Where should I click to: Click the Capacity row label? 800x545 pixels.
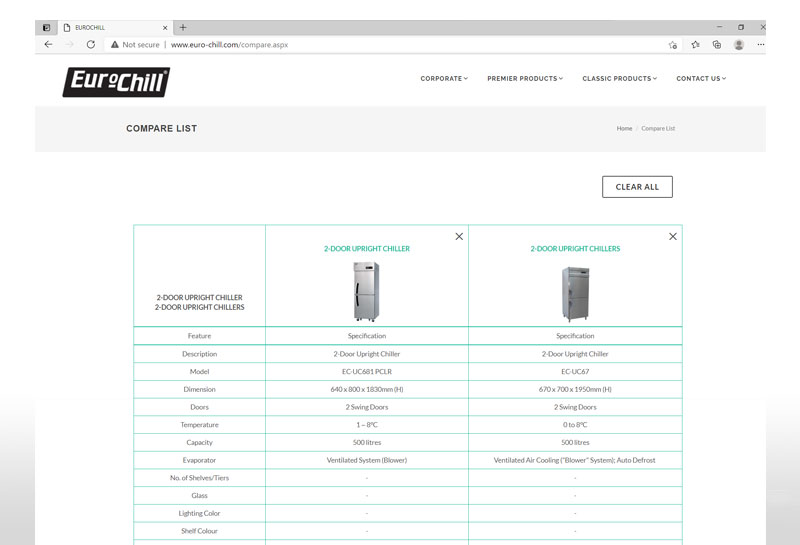tap(199, 442)
